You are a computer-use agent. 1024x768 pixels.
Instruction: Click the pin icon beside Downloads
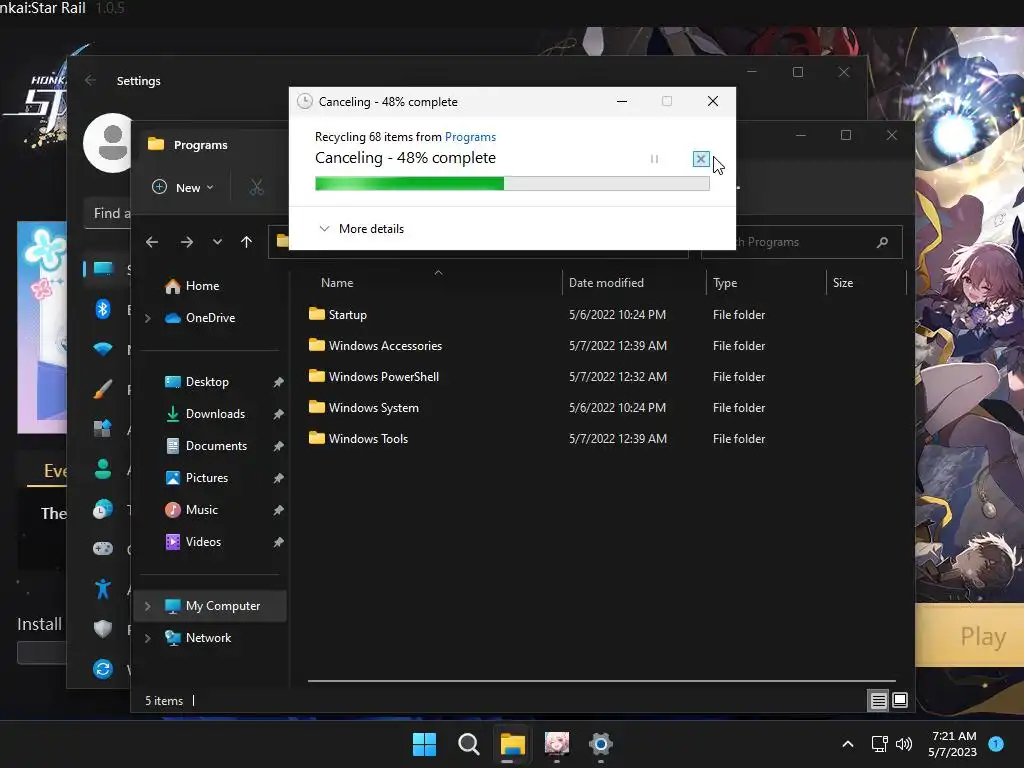(278, 414)
